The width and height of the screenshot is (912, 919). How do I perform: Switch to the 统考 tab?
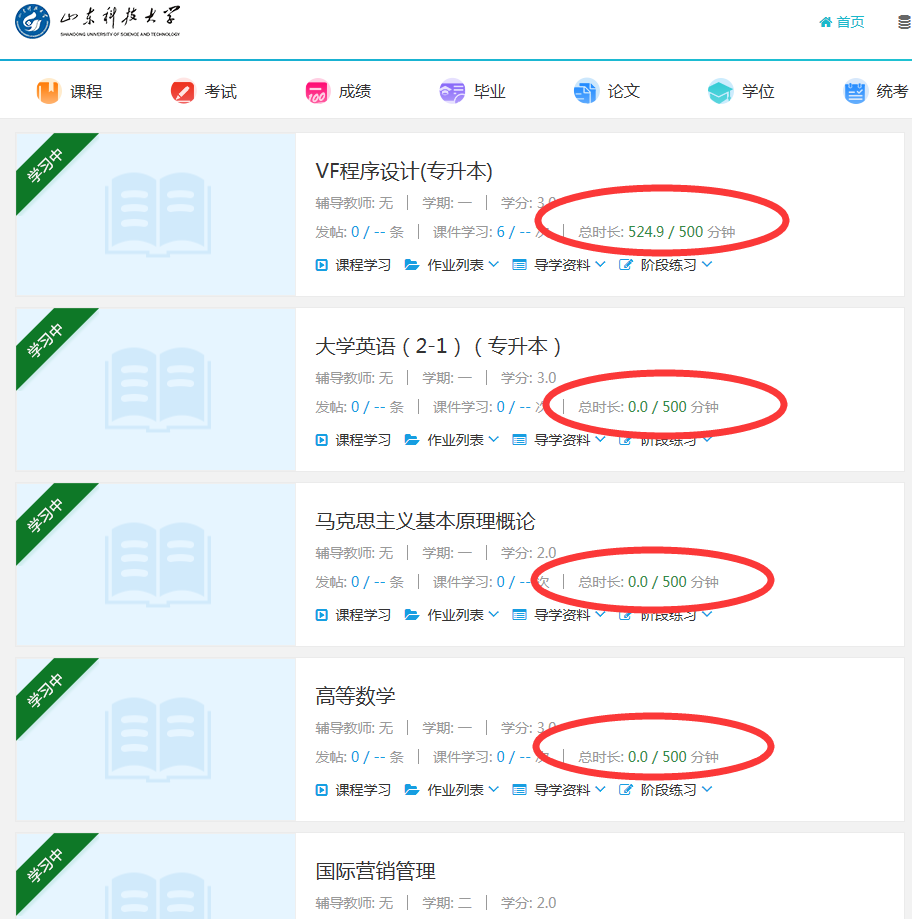tap(877, 90)
